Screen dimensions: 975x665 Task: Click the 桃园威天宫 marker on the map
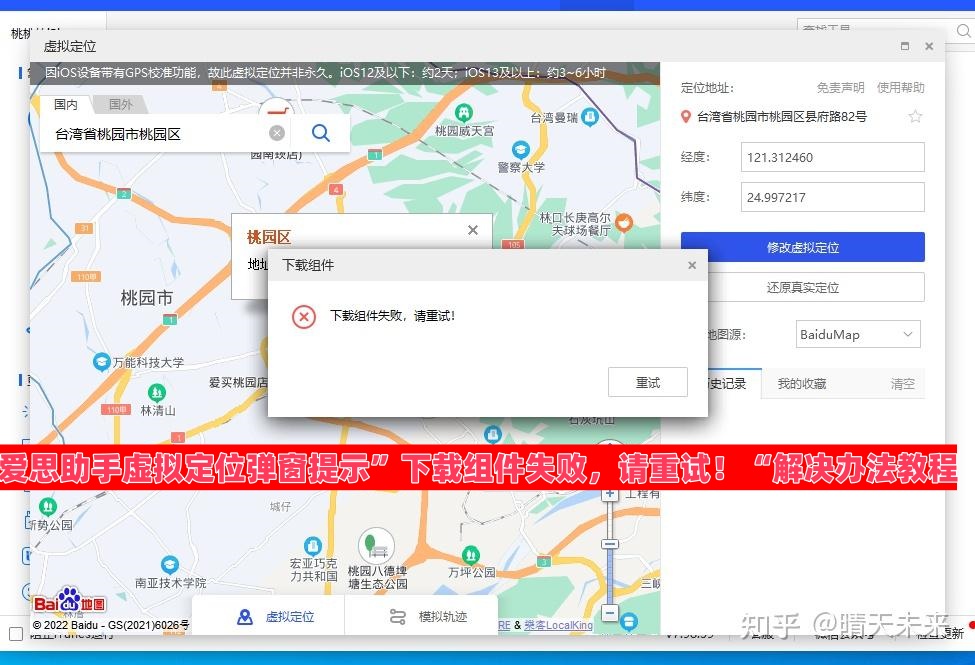coord(464,113)
